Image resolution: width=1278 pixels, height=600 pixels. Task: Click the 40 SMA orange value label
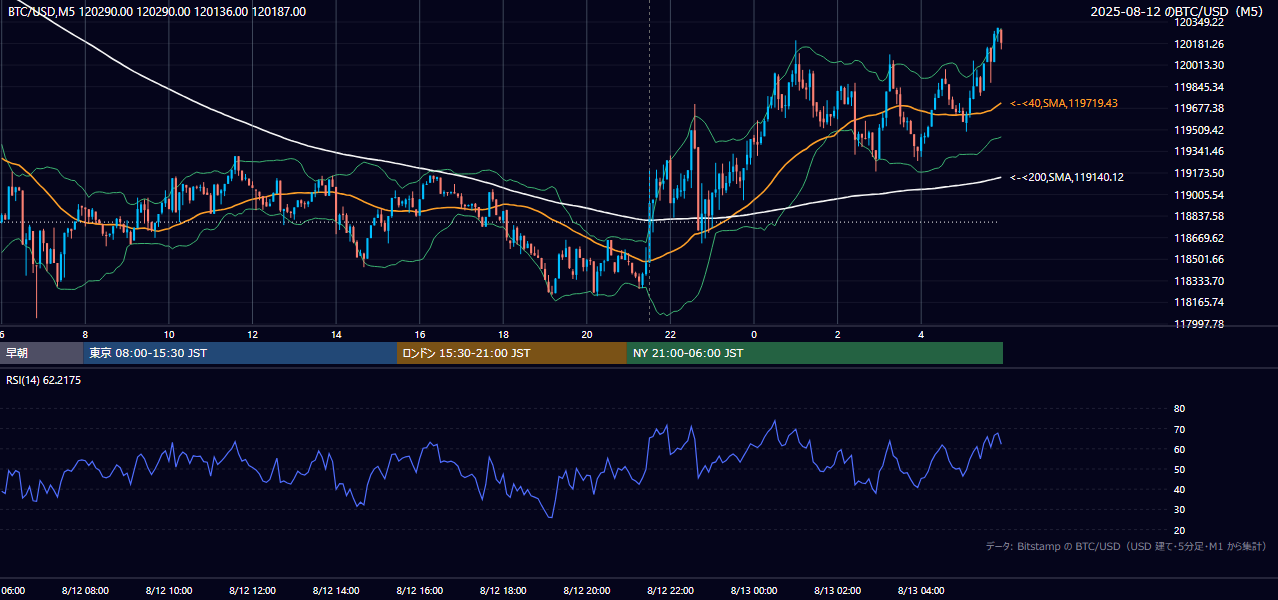tap(1064, 103)
